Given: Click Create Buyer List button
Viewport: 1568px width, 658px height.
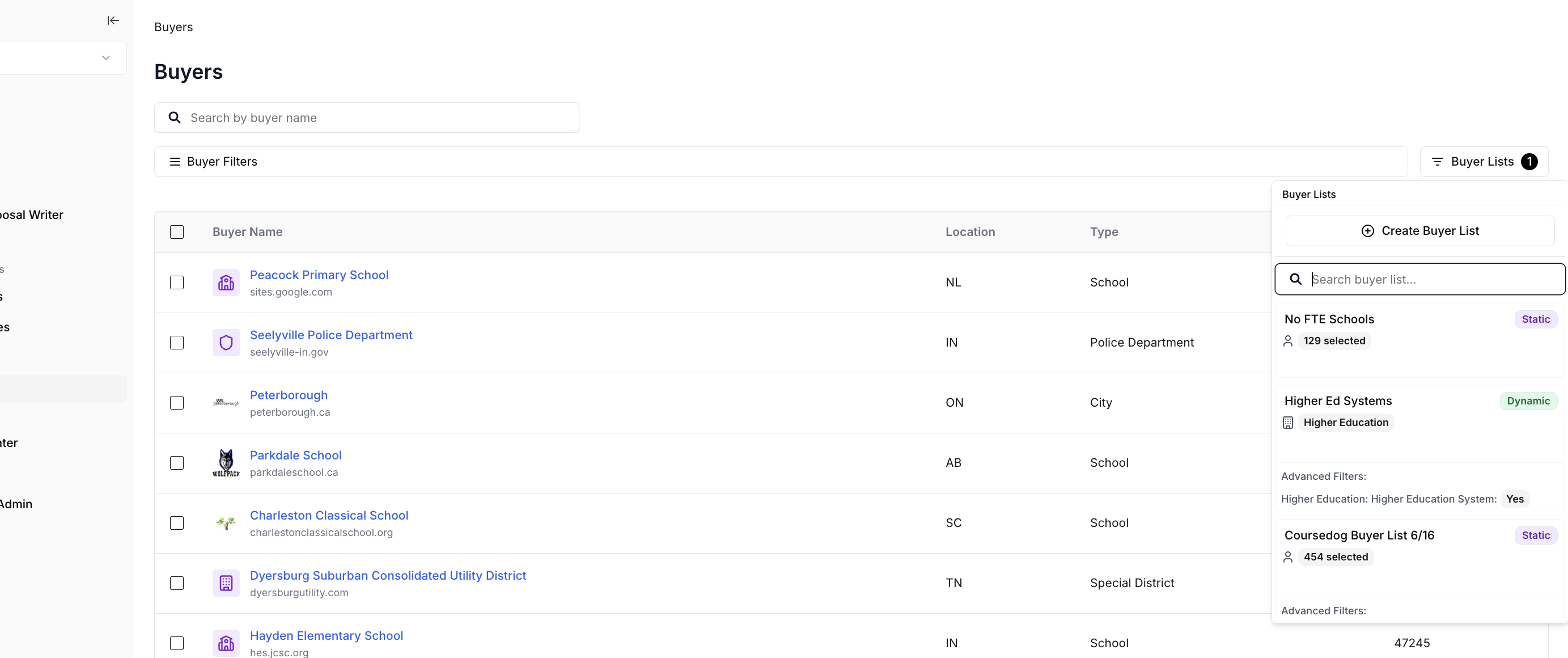Looking at the screenshot, I should pyautogui.click(x=1420, y=231).
